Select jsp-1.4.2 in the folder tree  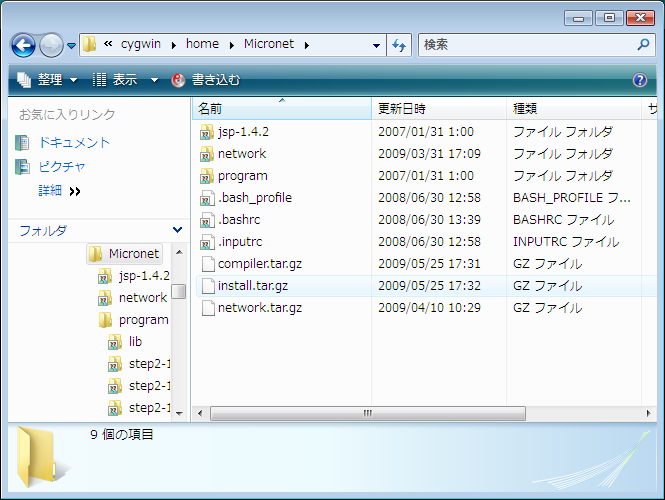pos(144,276)
